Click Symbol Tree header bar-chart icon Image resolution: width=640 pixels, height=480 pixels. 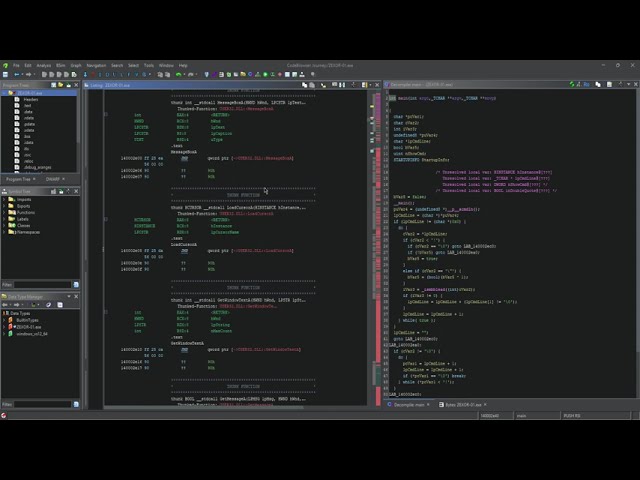tap(53, 191)
